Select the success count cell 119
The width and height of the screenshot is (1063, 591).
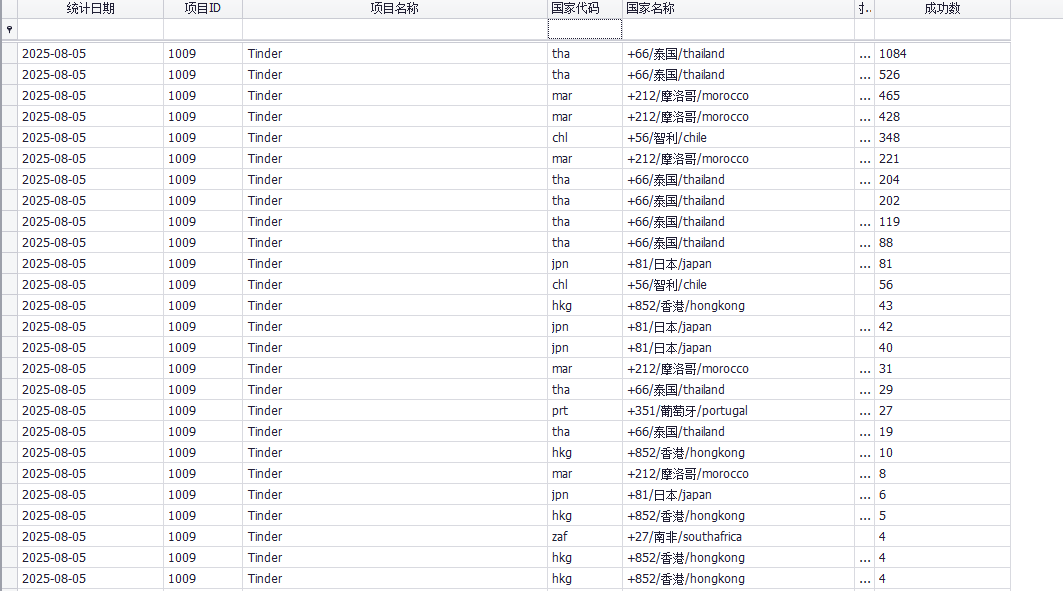(942, 222)
